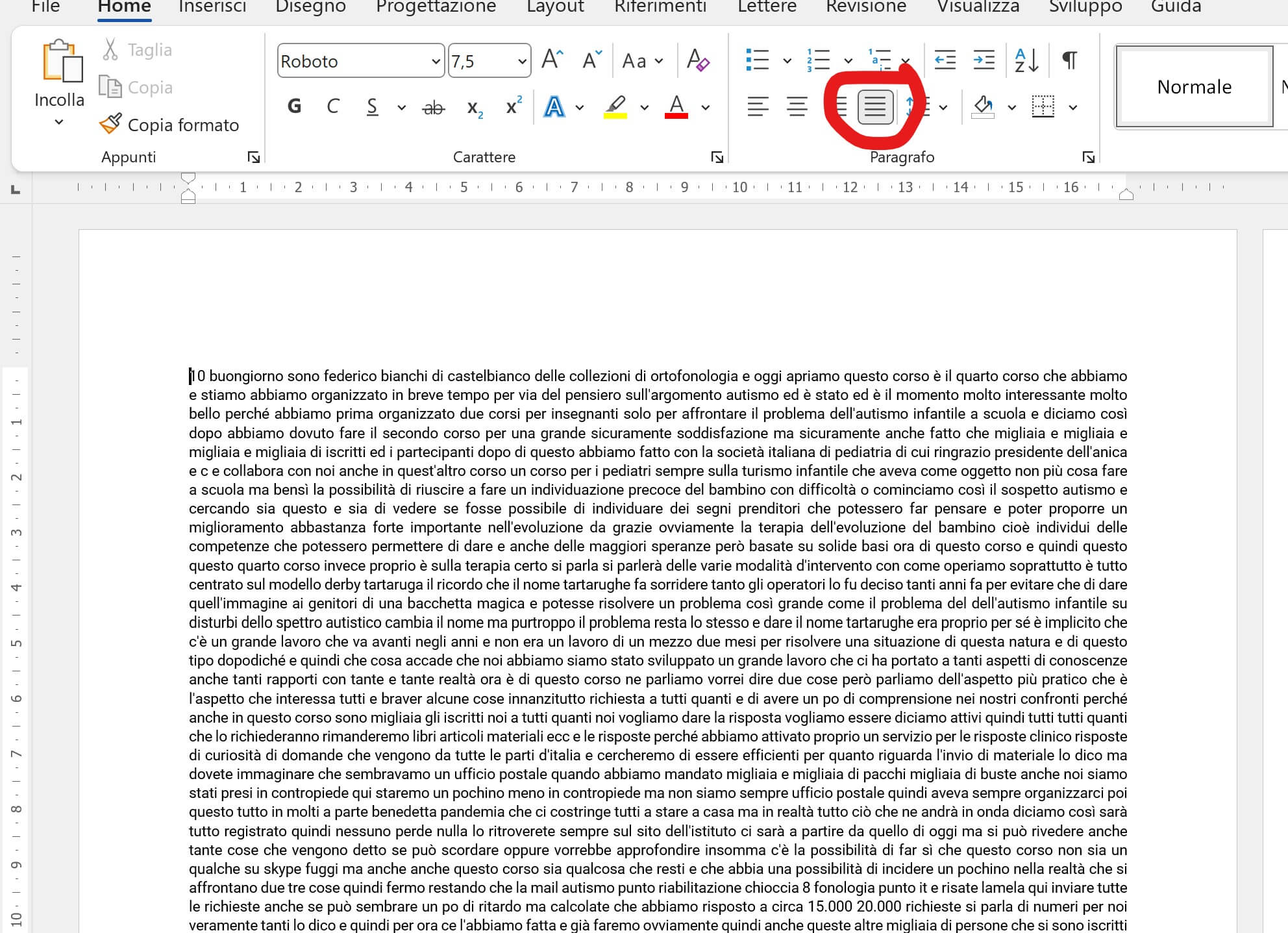This screenshot has height=933, width=1288.
Task: Expand the underline style dropdown arrow
Action: point(401,108)
